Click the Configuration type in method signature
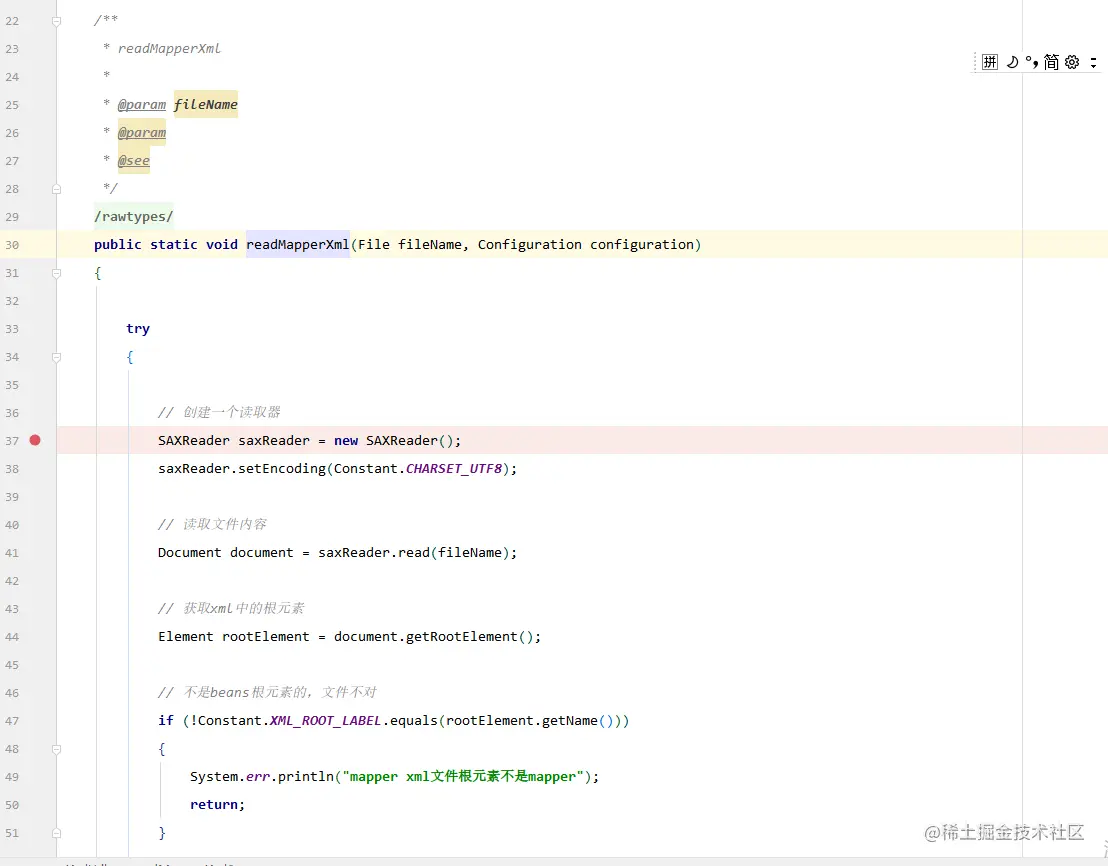Image resolution: width=1108 pixels, height=866 pixels. (529, 244)
